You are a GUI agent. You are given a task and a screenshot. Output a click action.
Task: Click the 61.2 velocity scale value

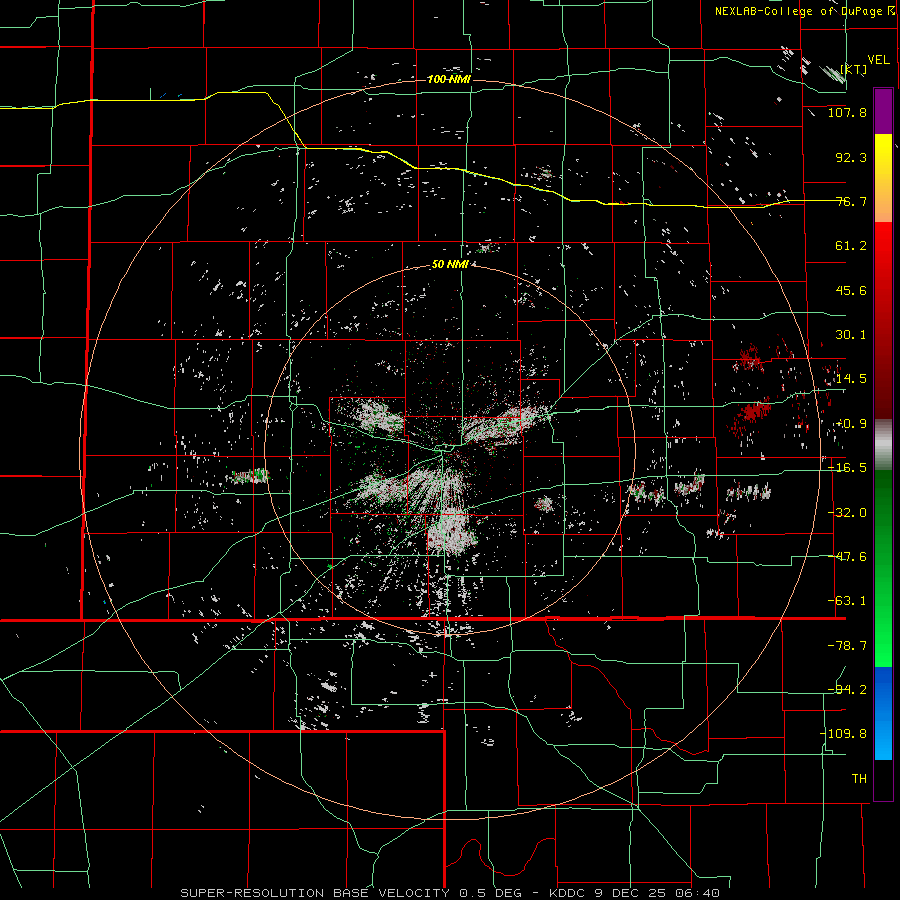point(851,246)
